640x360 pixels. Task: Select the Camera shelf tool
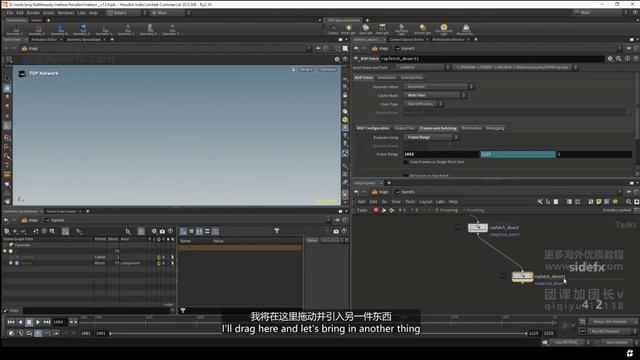click(333, 29)
